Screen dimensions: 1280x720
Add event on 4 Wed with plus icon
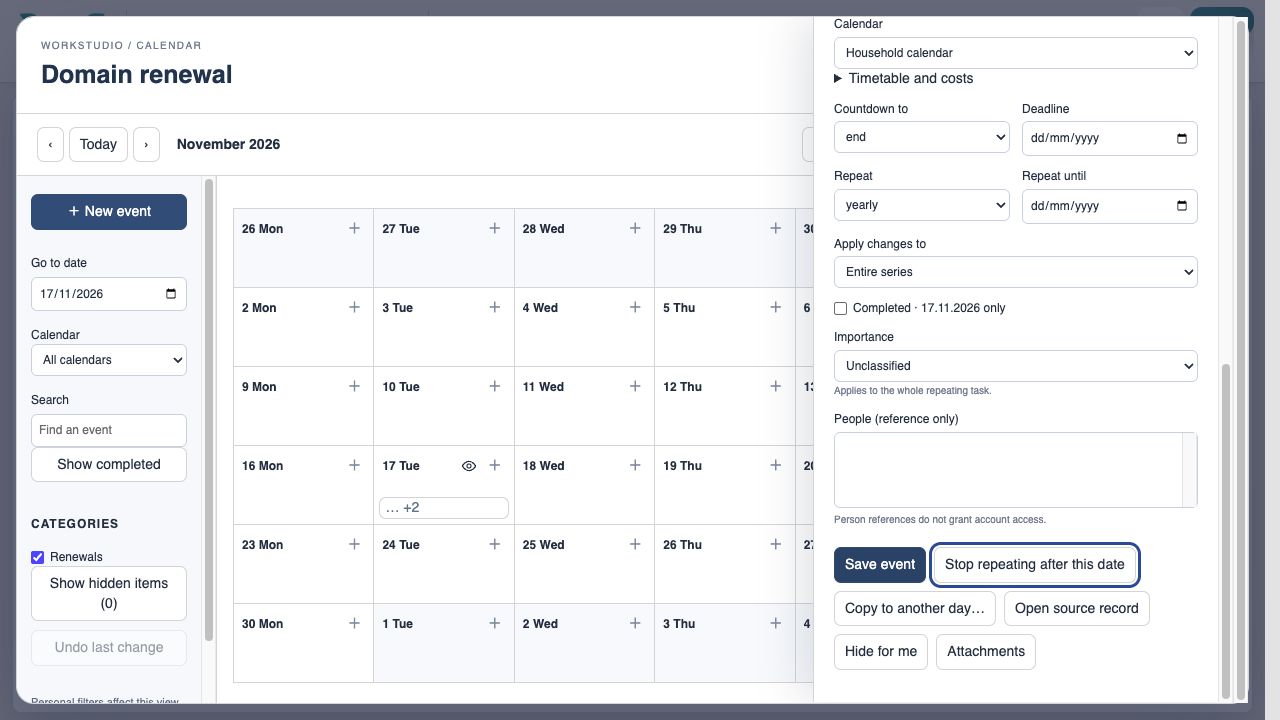tap(635, 308)
